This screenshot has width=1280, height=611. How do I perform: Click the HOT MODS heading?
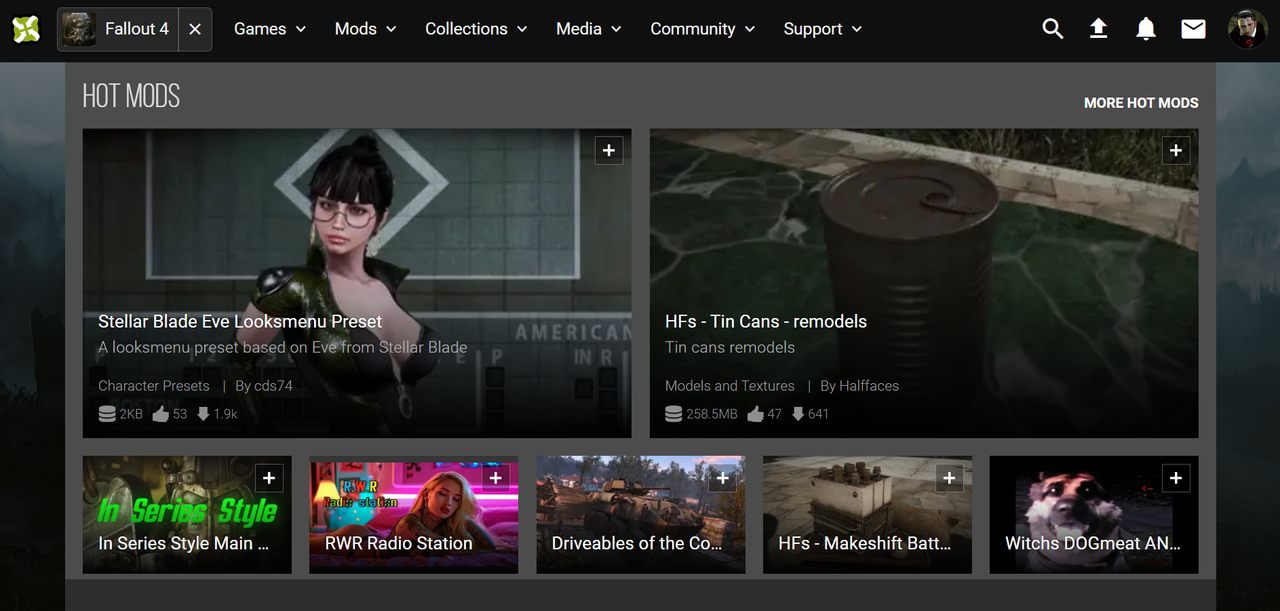[x=131, y=97]
